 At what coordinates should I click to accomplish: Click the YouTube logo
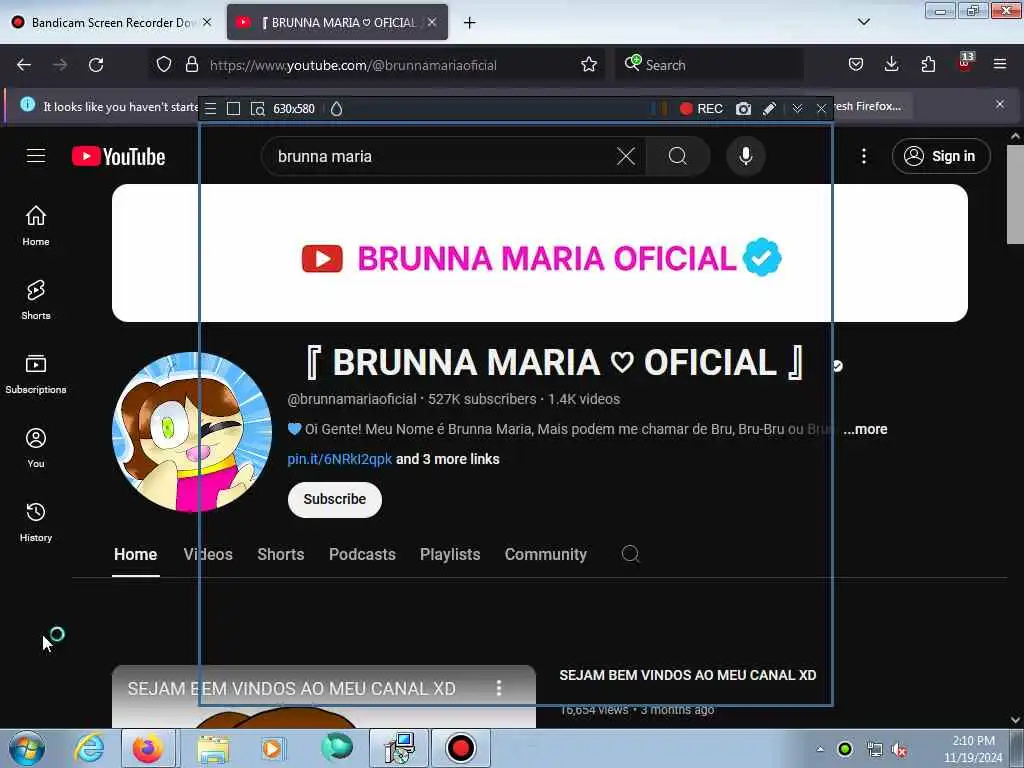click(118, 157)
